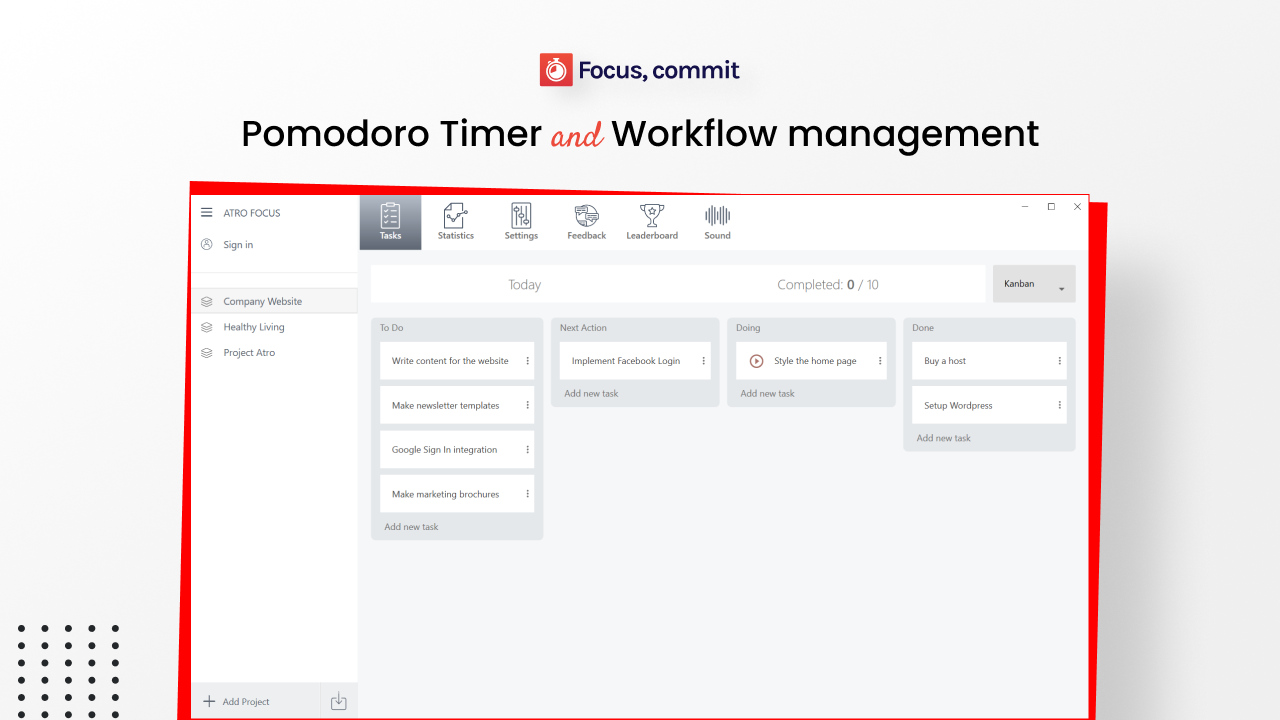Click the Sign in link

(238, 245)
